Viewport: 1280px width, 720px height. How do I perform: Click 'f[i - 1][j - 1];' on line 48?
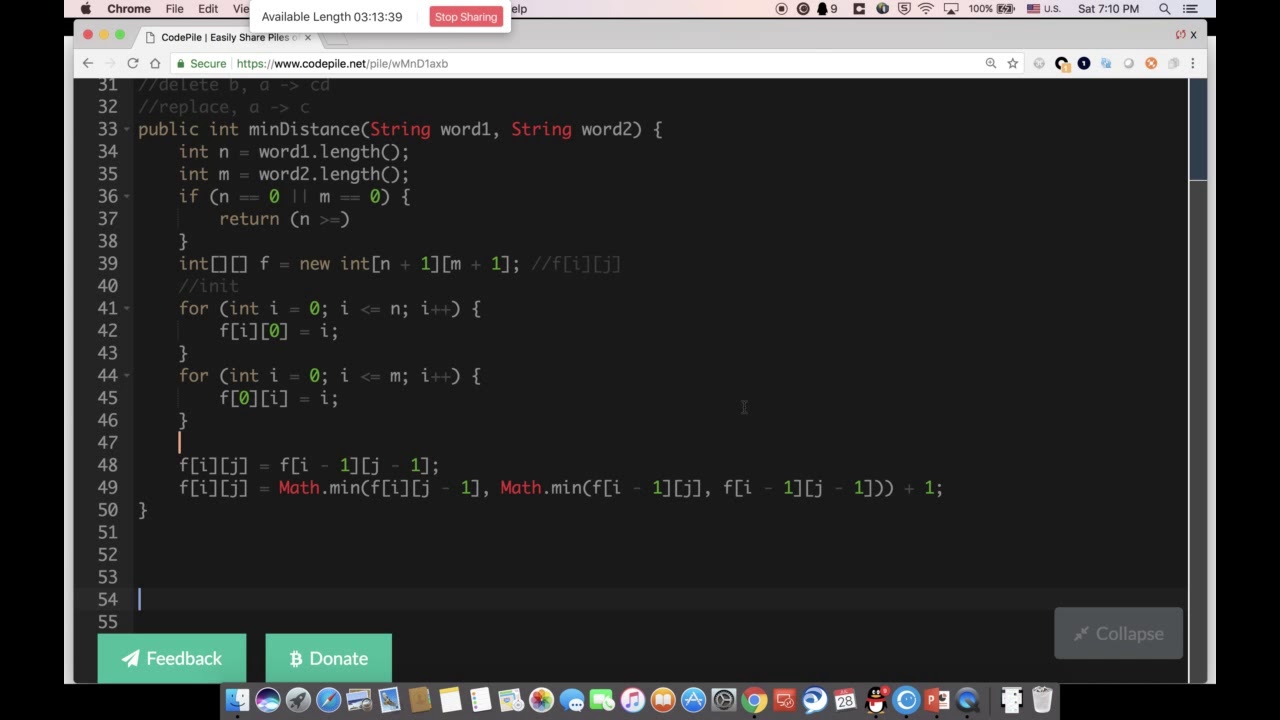[x=359, y=465]
